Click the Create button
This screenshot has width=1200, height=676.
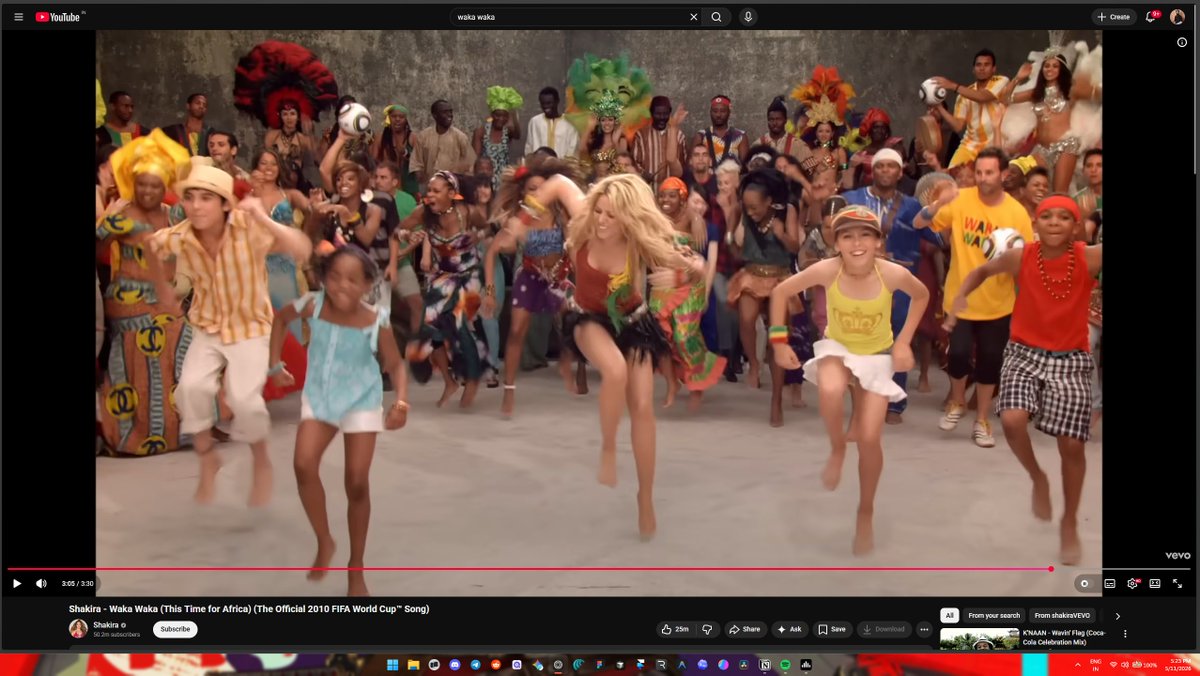(1114, 17)
